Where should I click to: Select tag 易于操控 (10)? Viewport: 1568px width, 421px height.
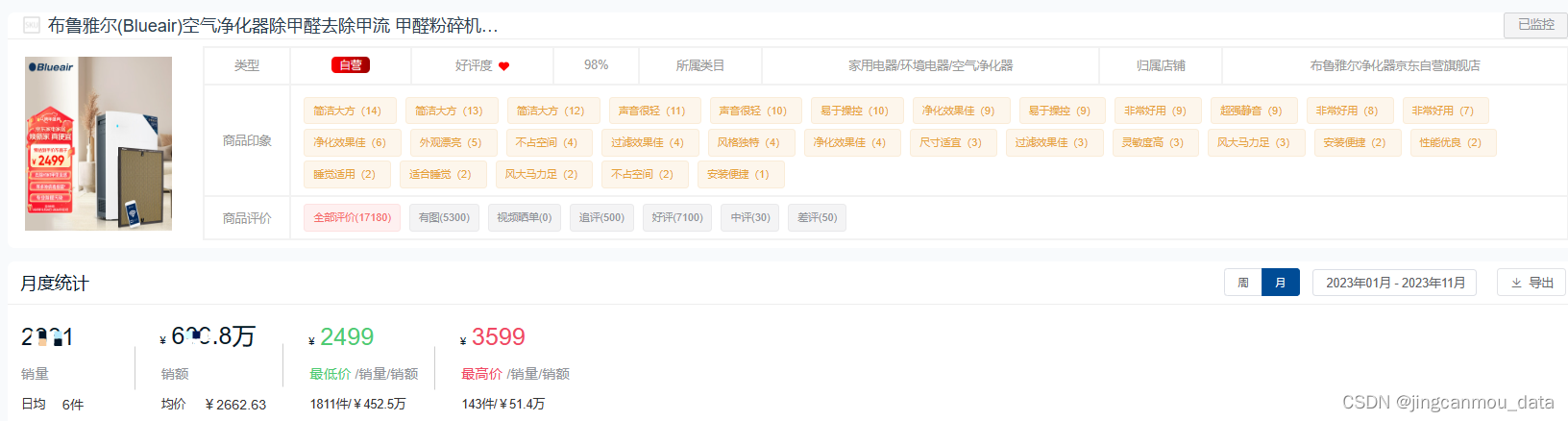(855, 111)
